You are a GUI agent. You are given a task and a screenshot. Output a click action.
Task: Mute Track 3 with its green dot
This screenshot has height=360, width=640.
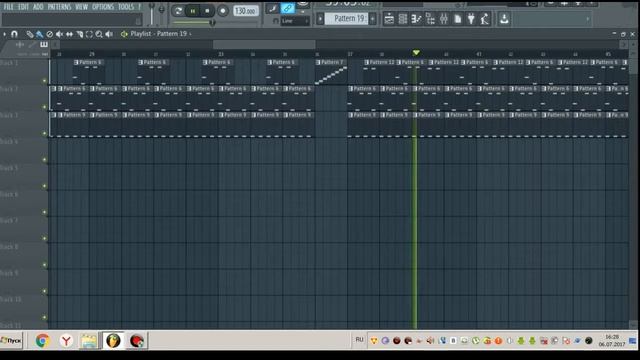pos(44,133)
